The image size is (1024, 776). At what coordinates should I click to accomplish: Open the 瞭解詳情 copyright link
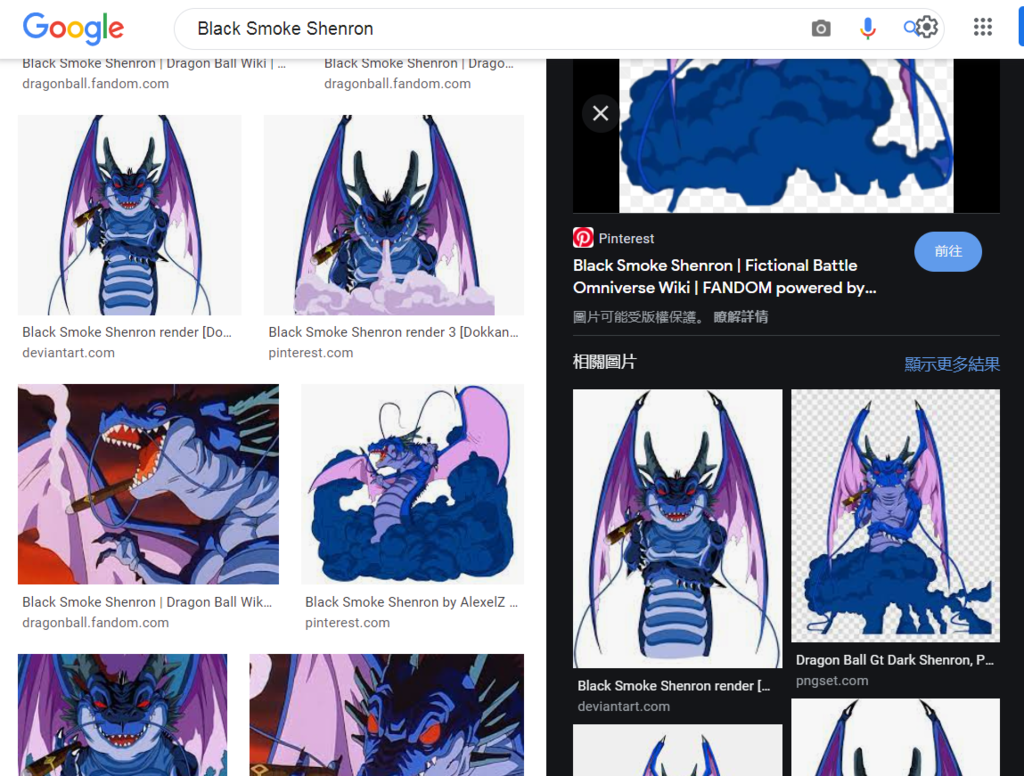741,317
